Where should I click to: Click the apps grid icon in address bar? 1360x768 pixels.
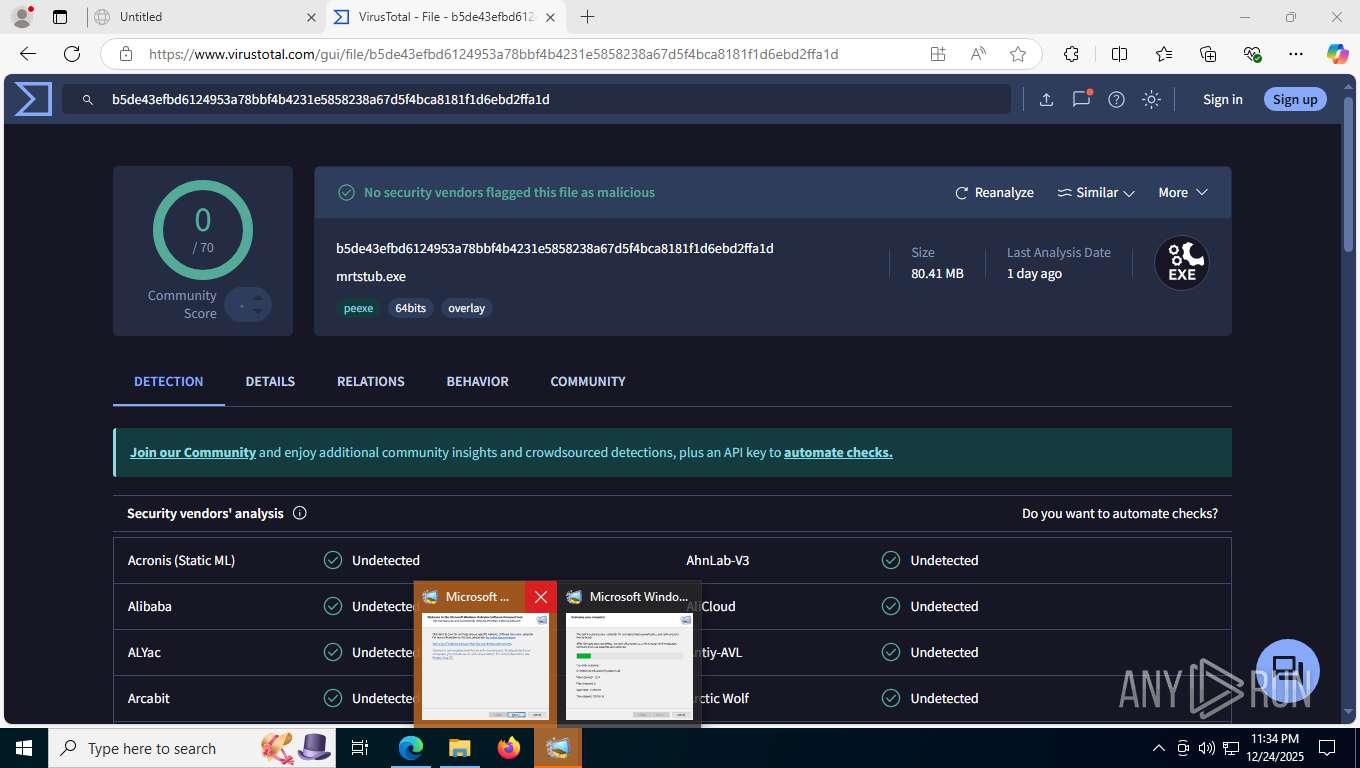pyautogui.click(x=938, y=54)
